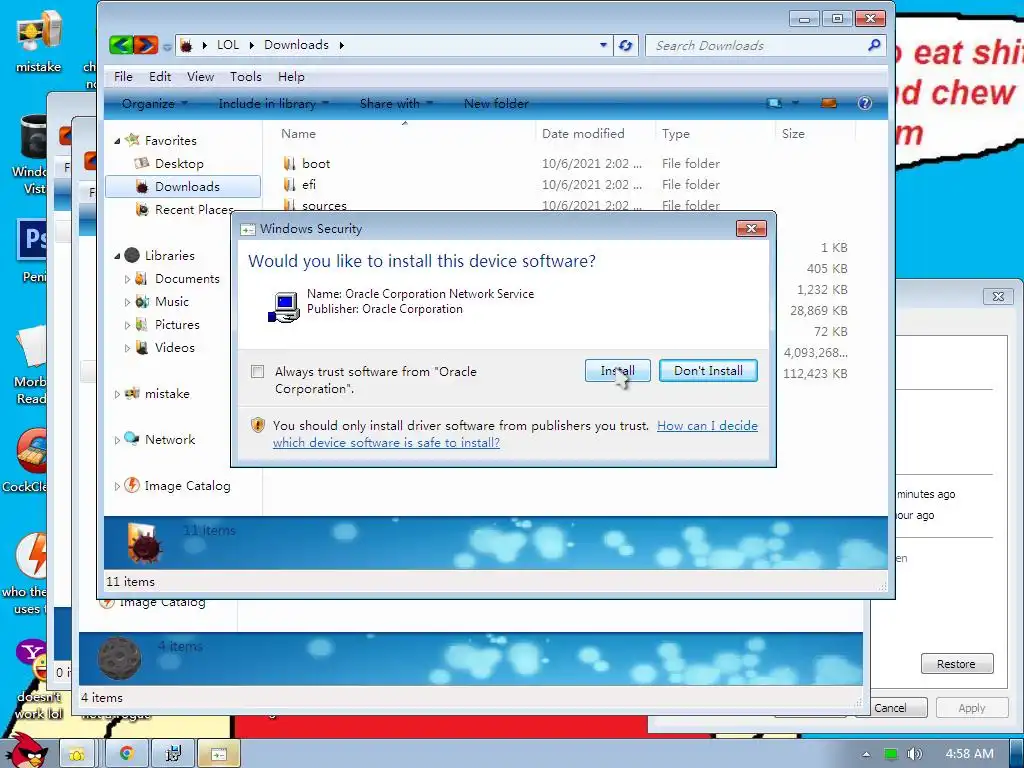This screenshot has height=768, width=1024.
Task: Click the green Back navigation arrow
Action: coord(121,44)
